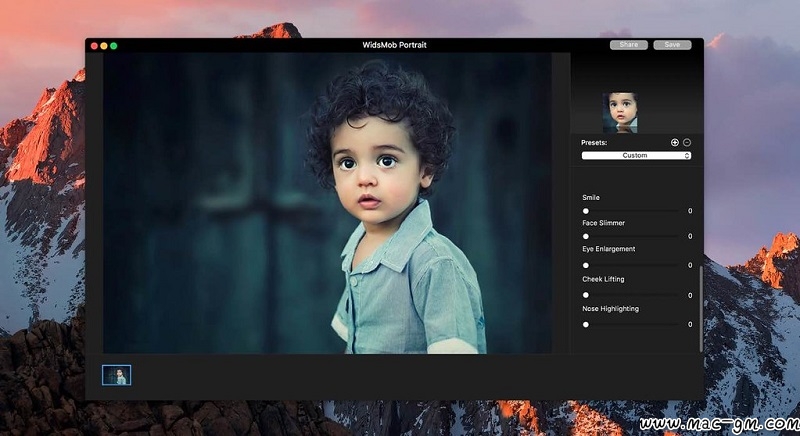Click the Share button
Viewport: 800px width, 436px height.
point(629,45)
